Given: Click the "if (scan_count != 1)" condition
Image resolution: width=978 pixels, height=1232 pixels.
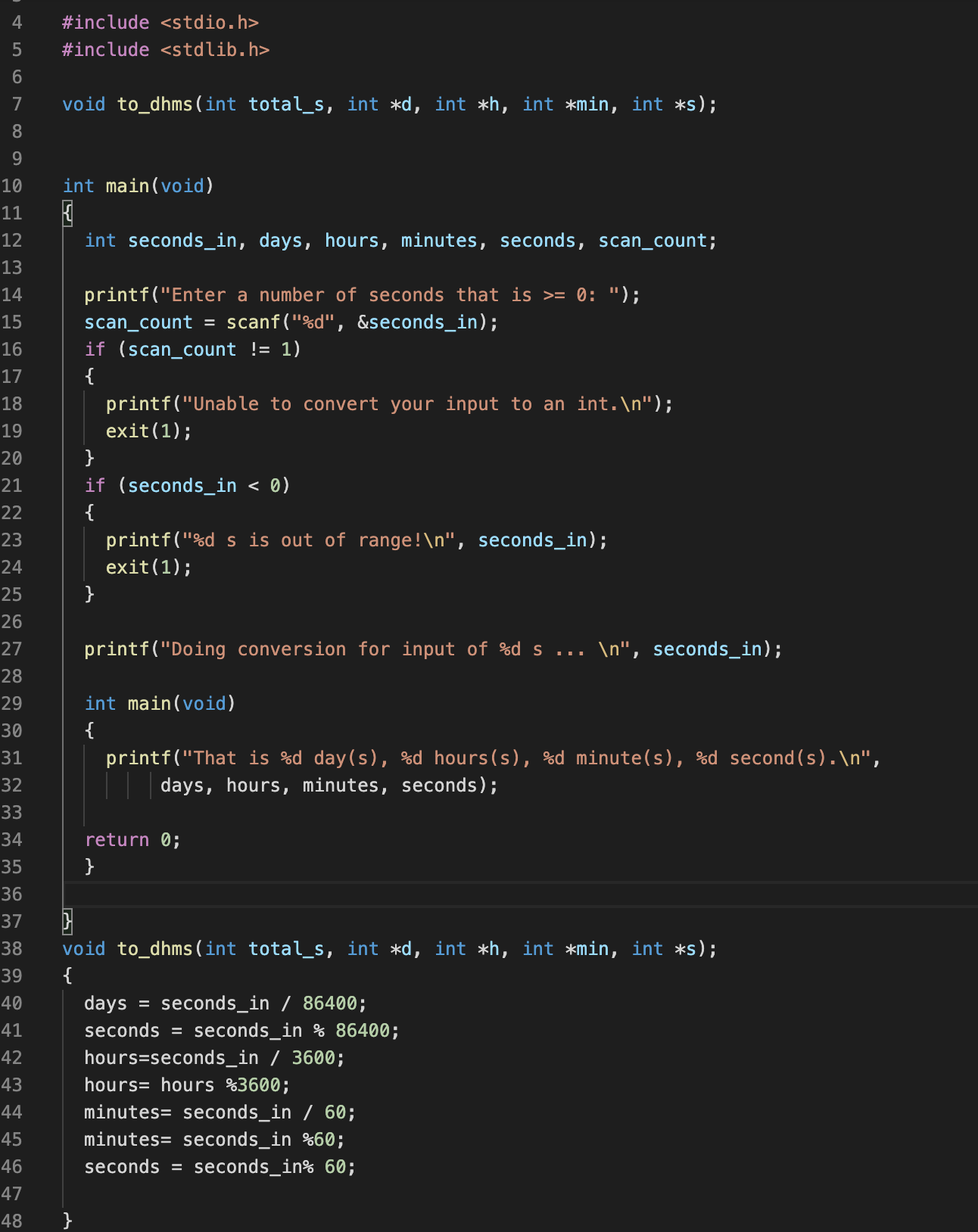Looking at the screenshot, I should 193,350.
